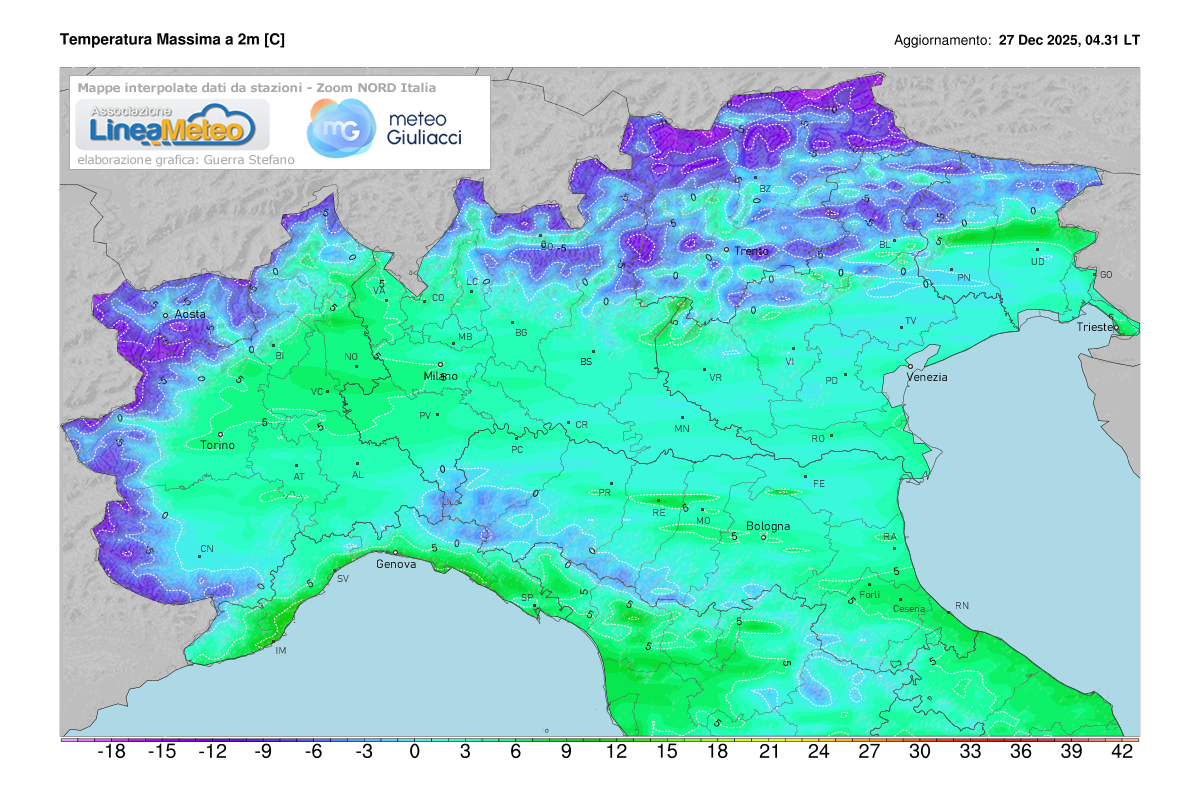1200x790 pixels.
Task: Click the Forlì province marker
Action: (869, 585)
